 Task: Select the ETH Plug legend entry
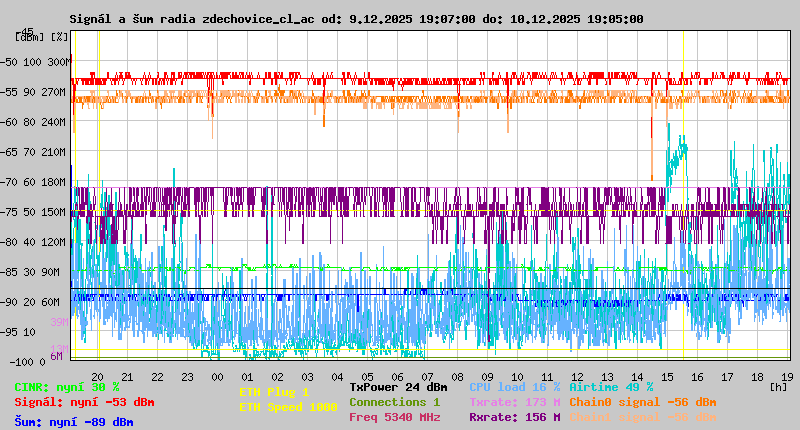pos(274,392)
